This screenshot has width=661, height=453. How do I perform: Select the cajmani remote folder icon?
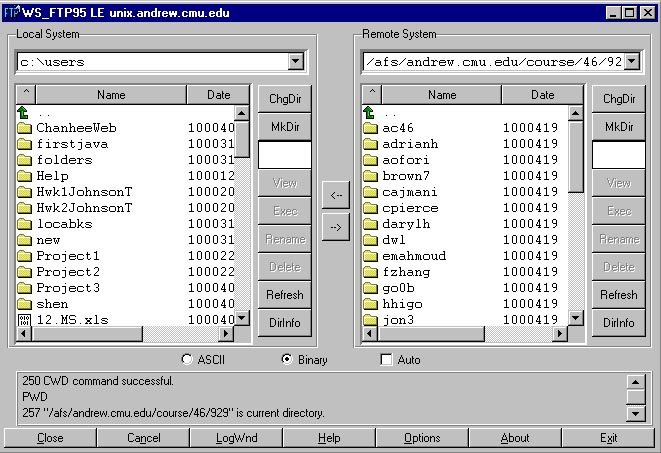pos(370,192)
